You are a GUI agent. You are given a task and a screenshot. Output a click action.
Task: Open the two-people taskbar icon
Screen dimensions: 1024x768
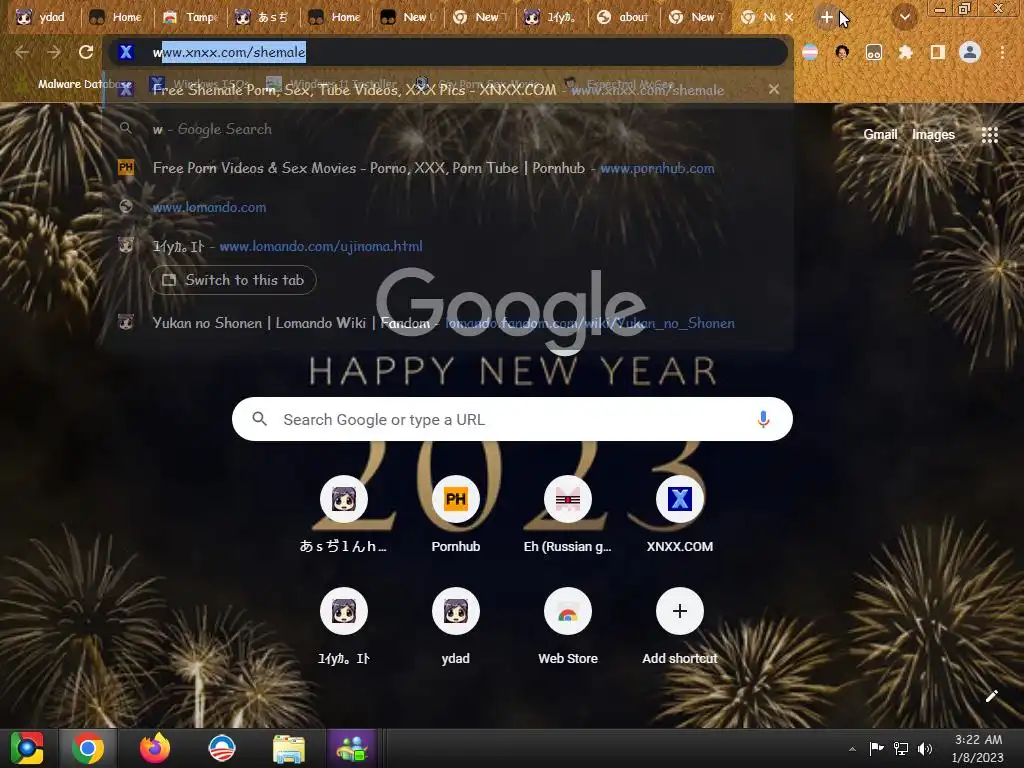click(x=352, y=748)
